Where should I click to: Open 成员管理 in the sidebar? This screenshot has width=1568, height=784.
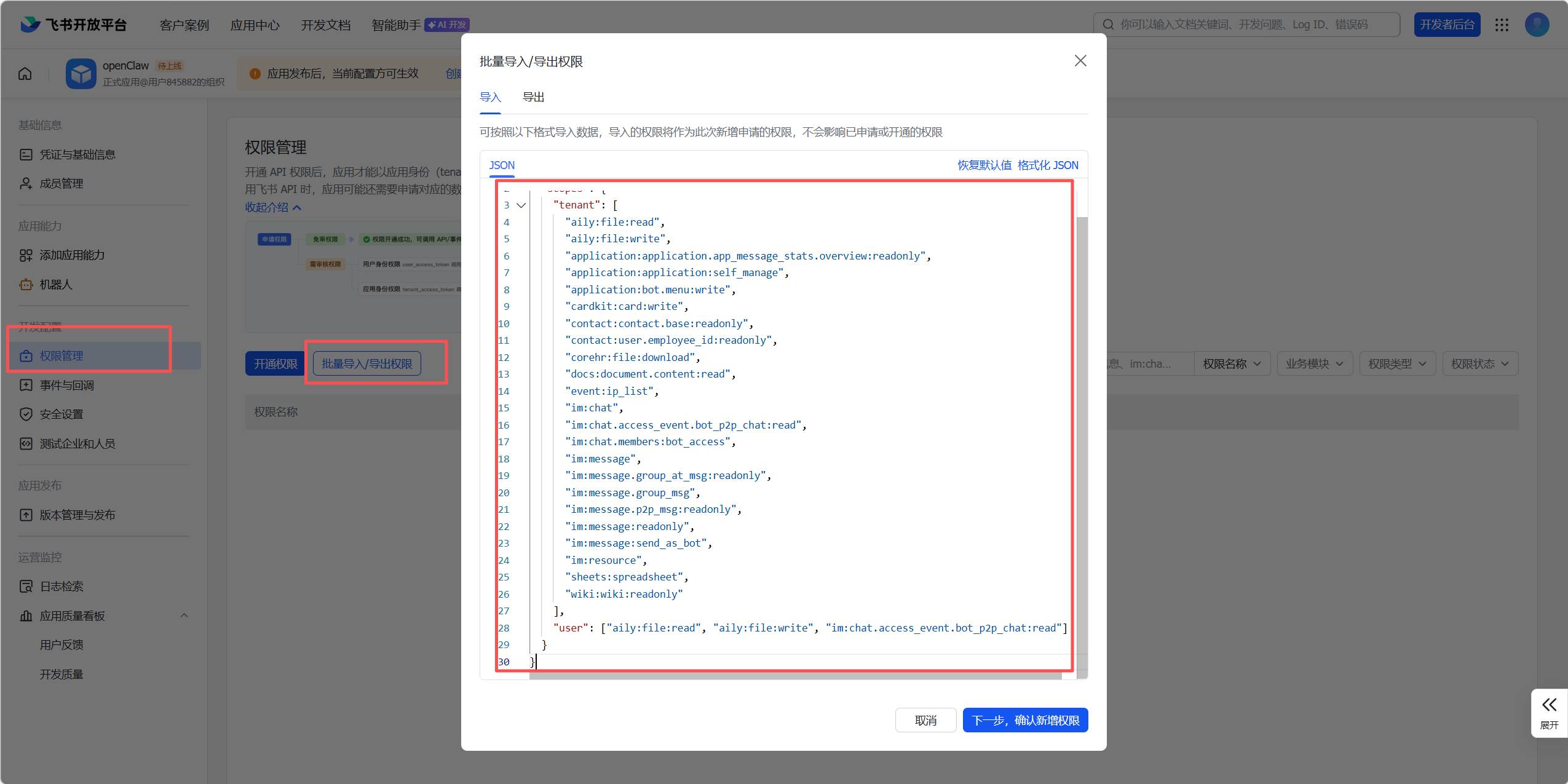(x=61, y=183)
